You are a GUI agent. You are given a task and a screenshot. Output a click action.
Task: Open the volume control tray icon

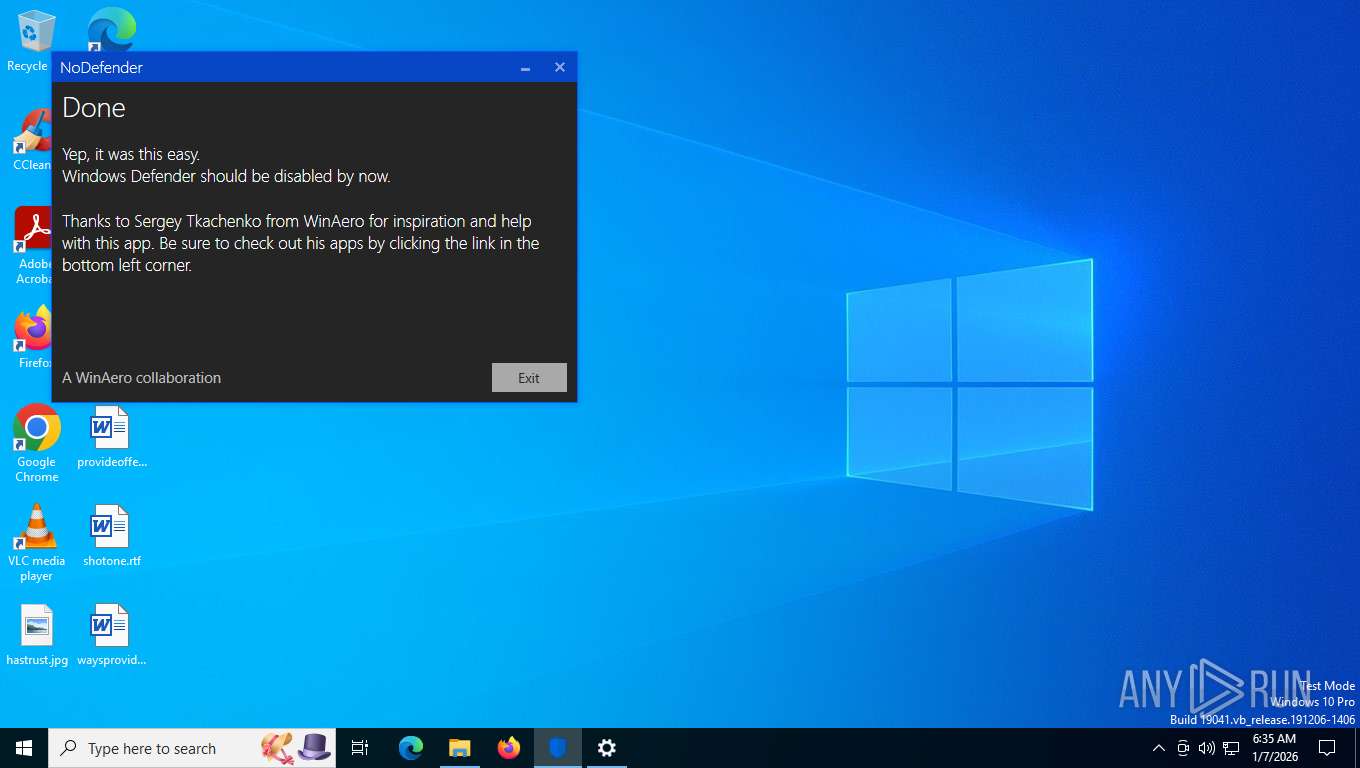click(x=1206, y=748)
